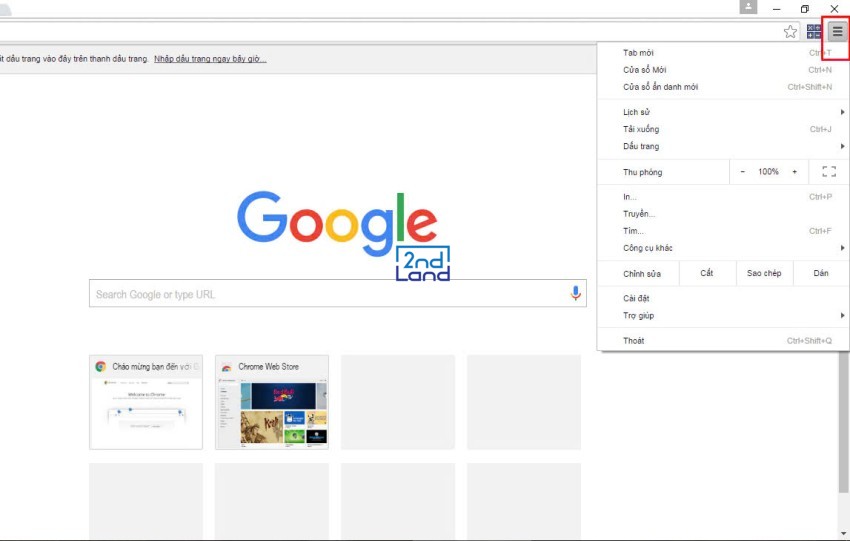Choose 'Truyền...' cast menu item
The height and width of the screenshot is (541, 850).
click(724, 214)
